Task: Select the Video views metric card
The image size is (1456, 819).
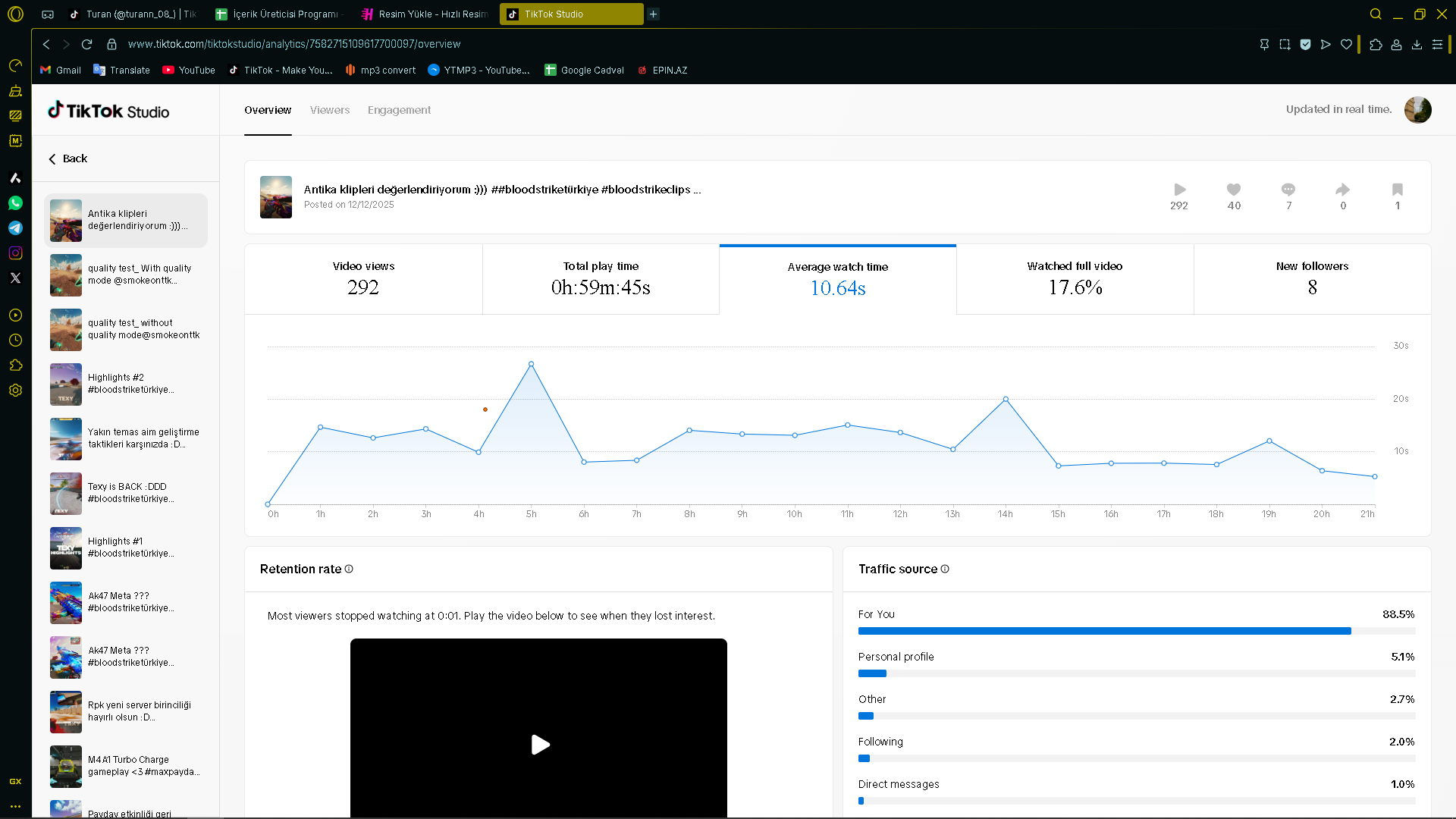Action: [x=363, y=279]
